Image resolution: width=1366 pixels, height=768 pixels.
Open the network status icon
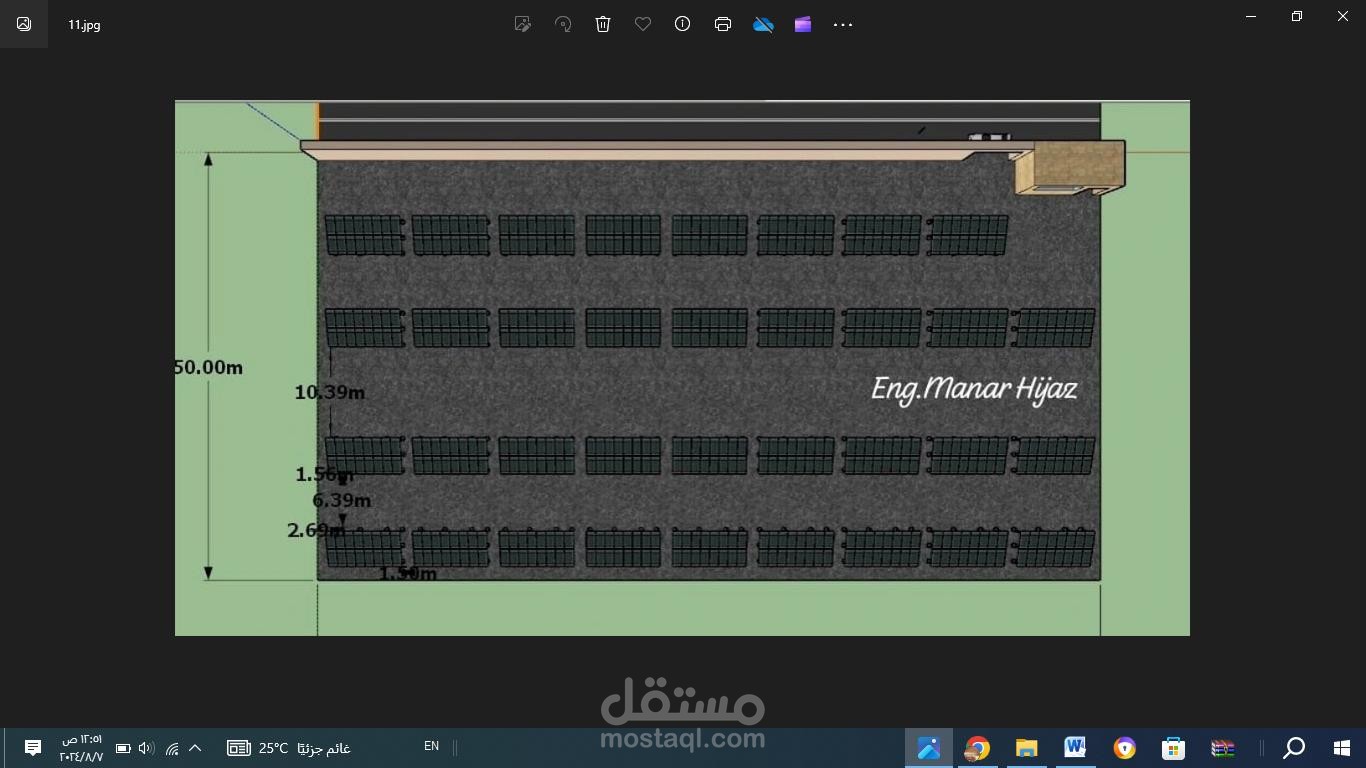click(172, 748)
